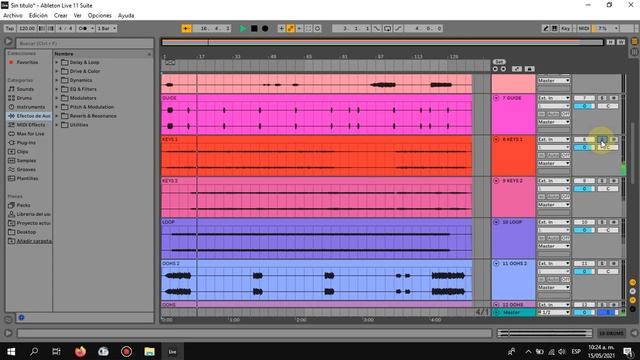Viewport: 640px width, 360px height.
Task: Open the Opciones menu
Action: click(x=100, y=16)
